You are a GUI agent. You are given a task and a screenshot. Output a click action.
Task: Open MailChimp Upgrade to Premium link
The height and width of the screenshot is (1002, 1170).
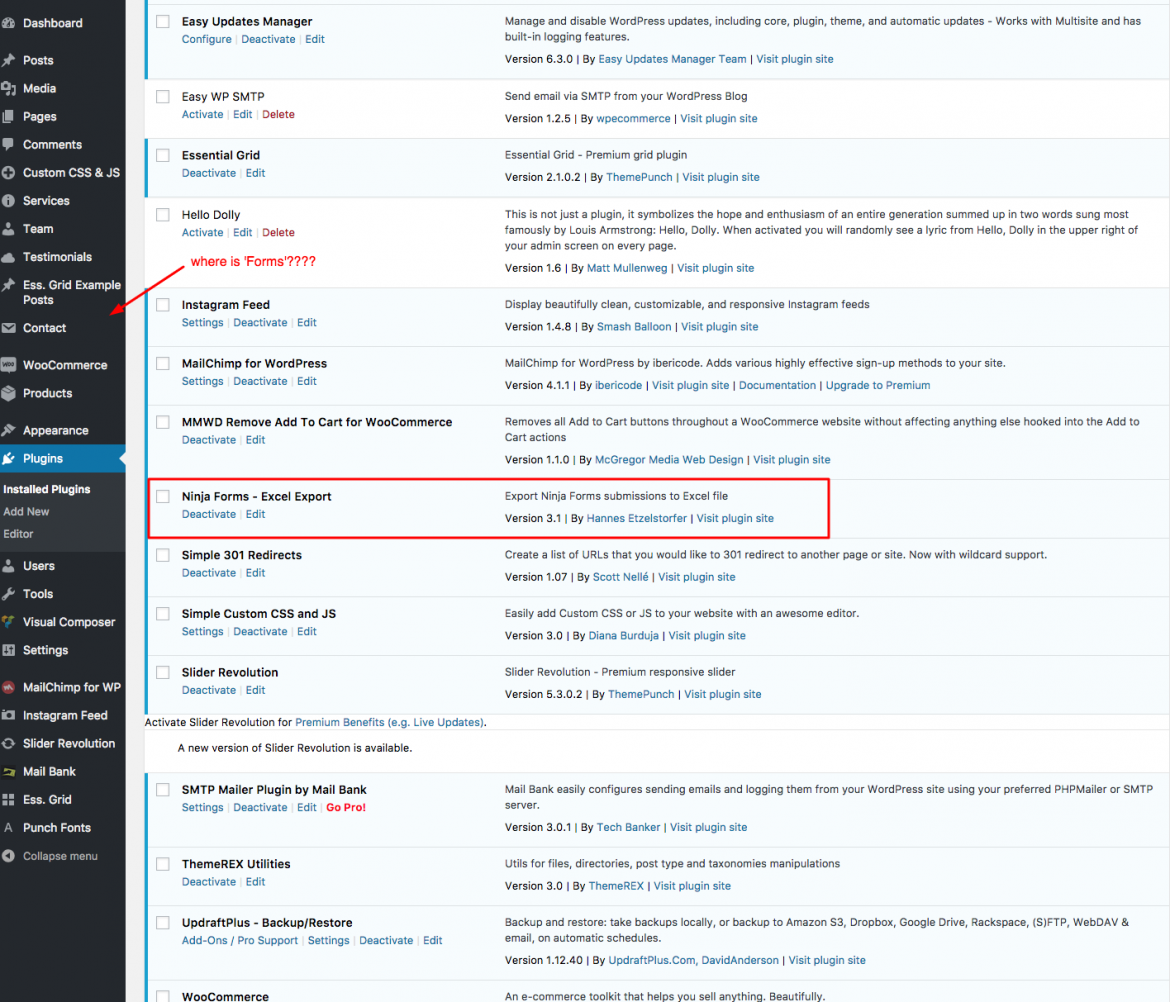[878, 386]
